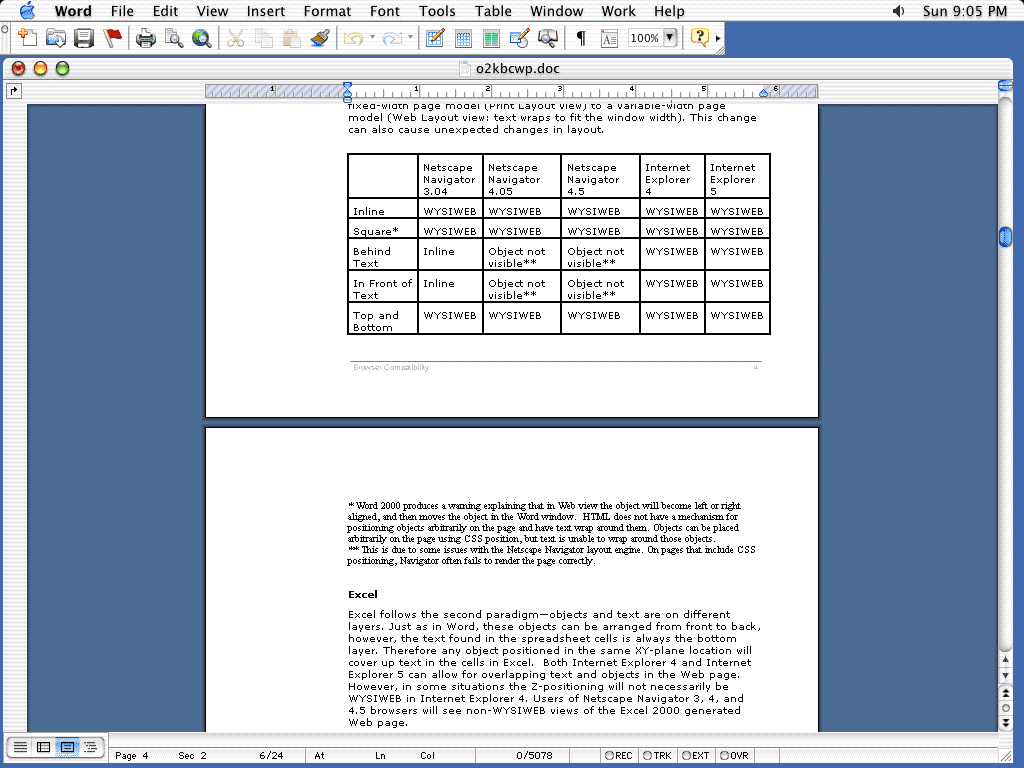Cut the selection with scissors icon
Screen dimensions: 1024x768
pos(235,38)
